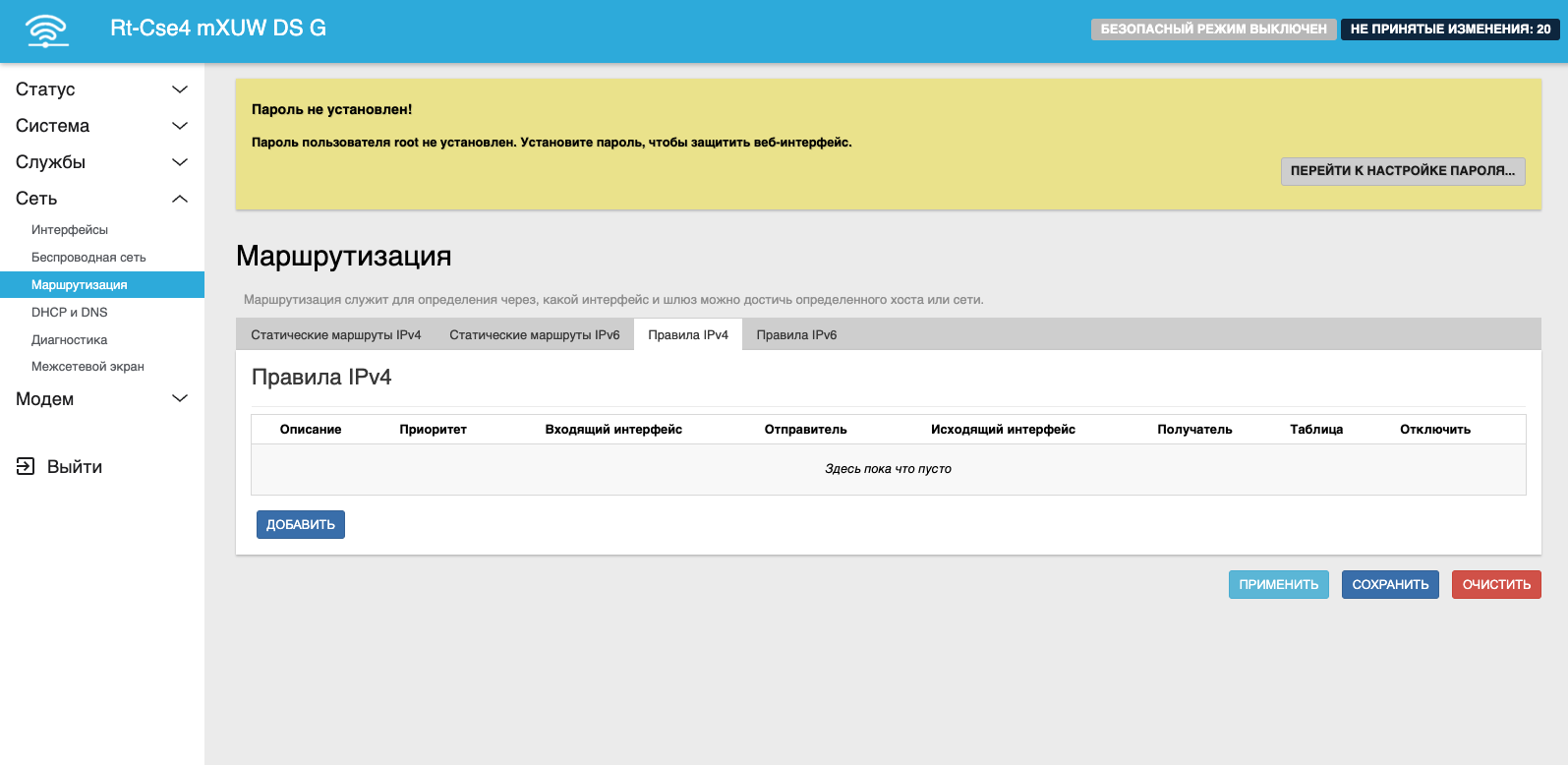
Task: Open the Интерфейсы page
Action: click(x=70, y=230)
